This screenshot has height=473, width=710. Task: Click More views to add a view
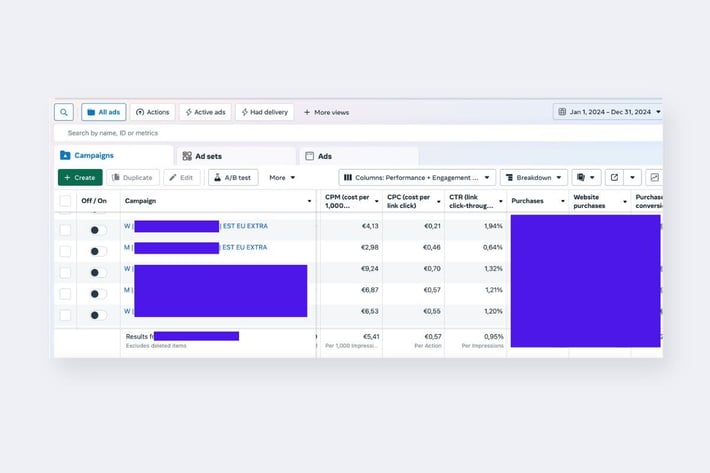pos(326,112)
